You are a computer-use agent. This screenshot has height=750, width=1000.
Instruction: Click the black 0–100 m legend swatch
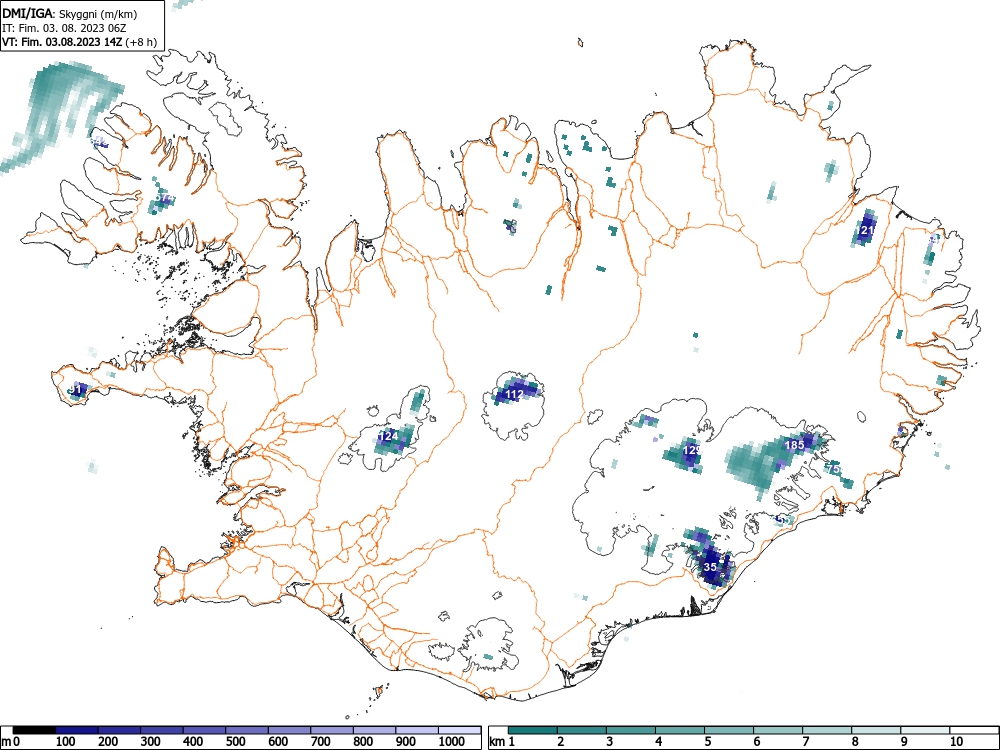pyautogui.click(x=34, y=730)
